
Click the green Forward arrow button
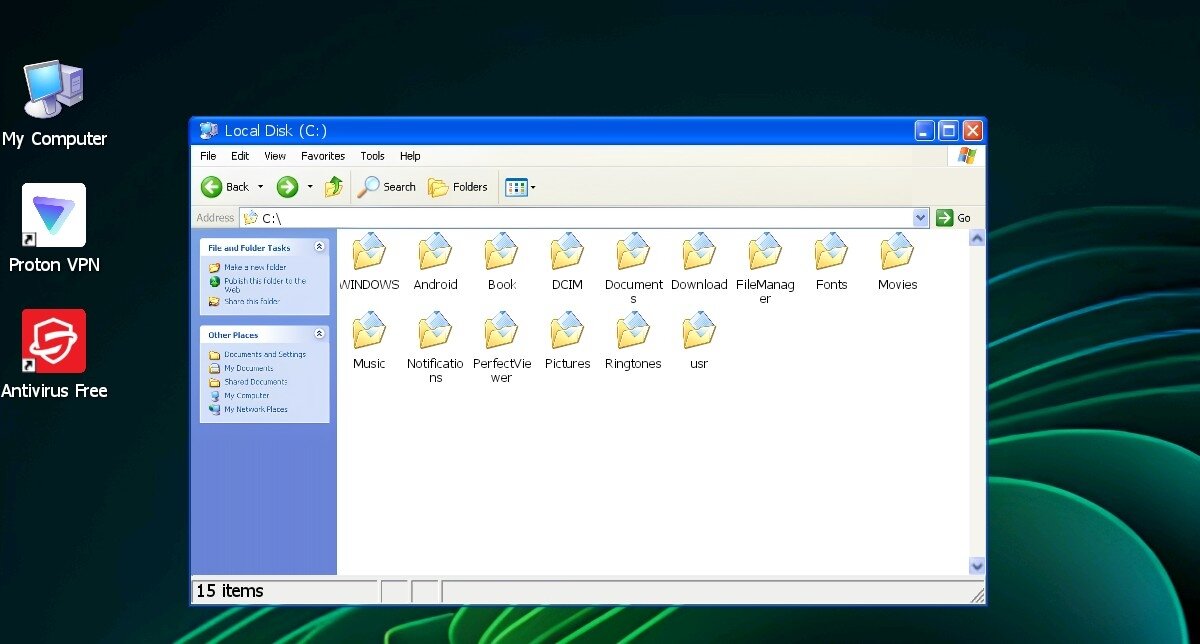pos(287,187)
